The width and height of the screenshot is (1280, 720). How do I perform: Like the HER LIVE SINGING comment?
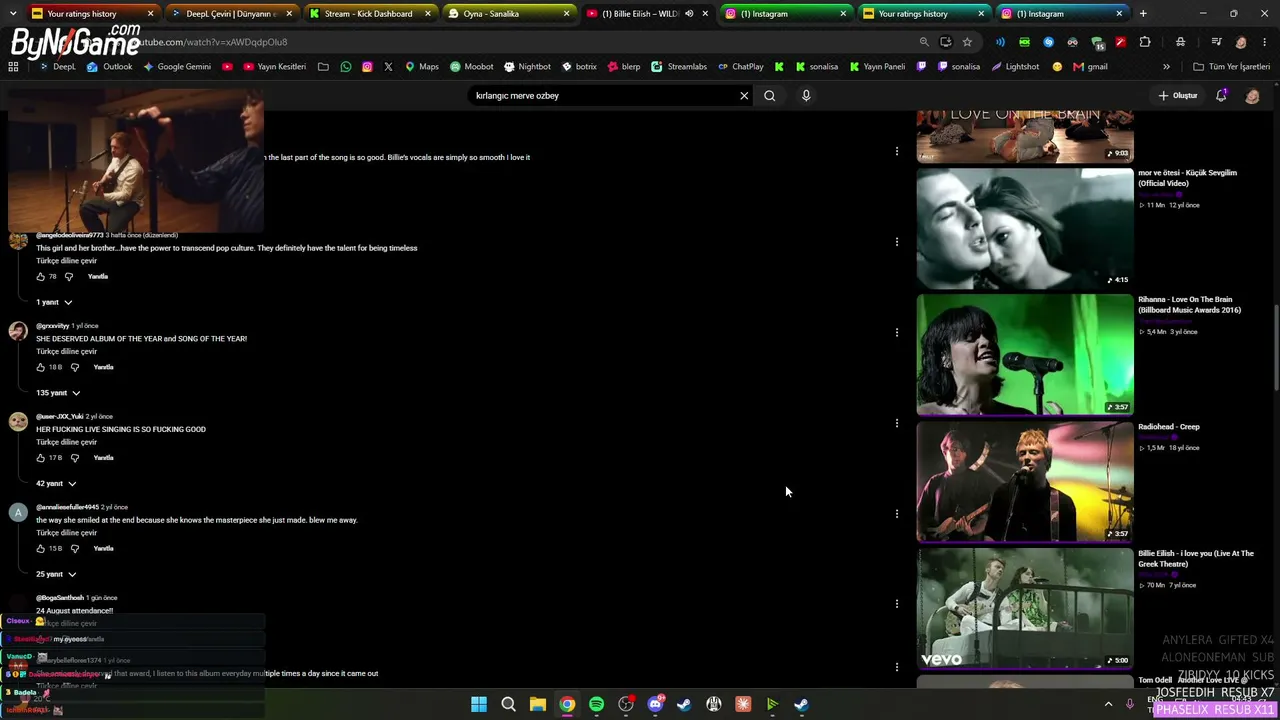41,458
